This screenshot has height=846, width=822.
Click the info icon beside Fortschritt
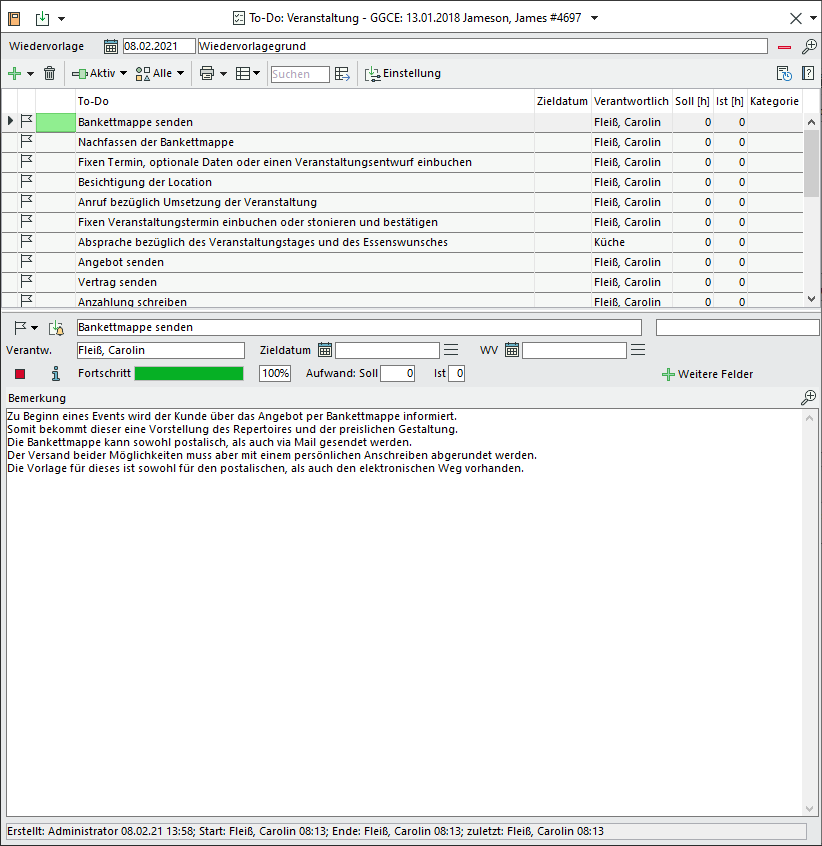(x=56, y=374)
